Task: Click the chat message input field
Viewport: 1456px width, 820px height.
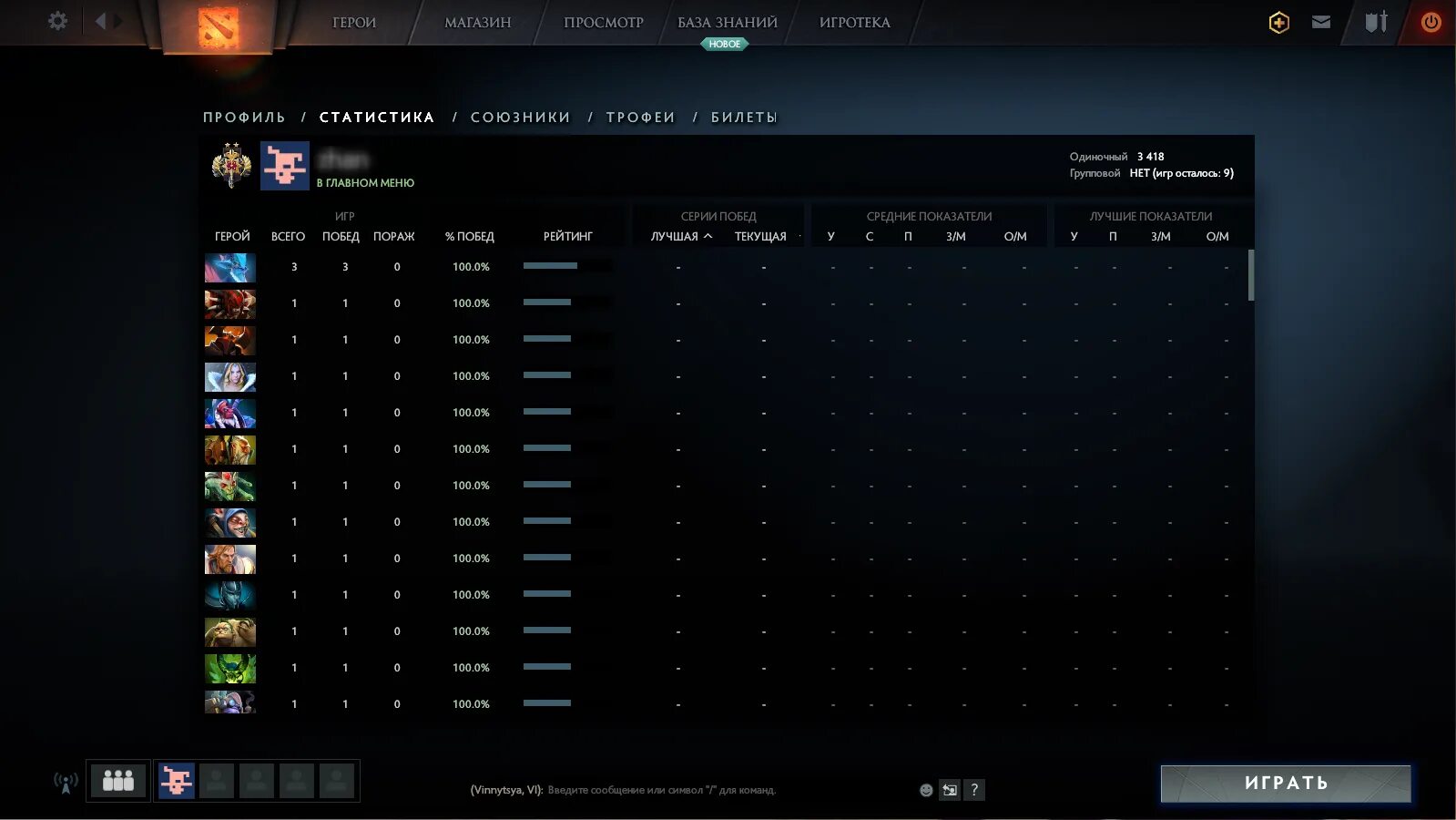Action: (662, 790)
